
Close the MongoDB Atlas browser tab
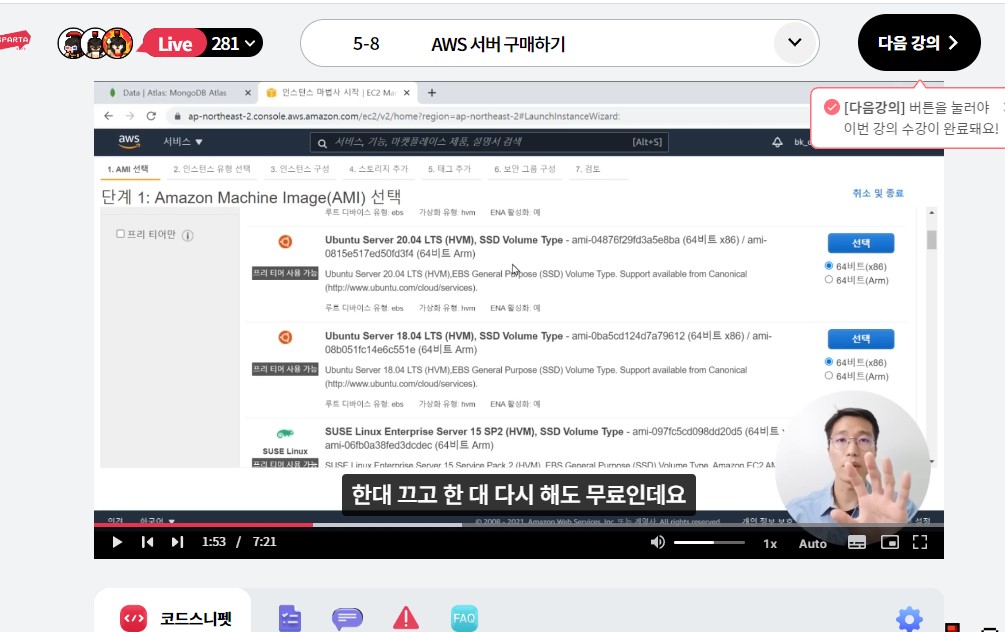[x=248, y=93]
